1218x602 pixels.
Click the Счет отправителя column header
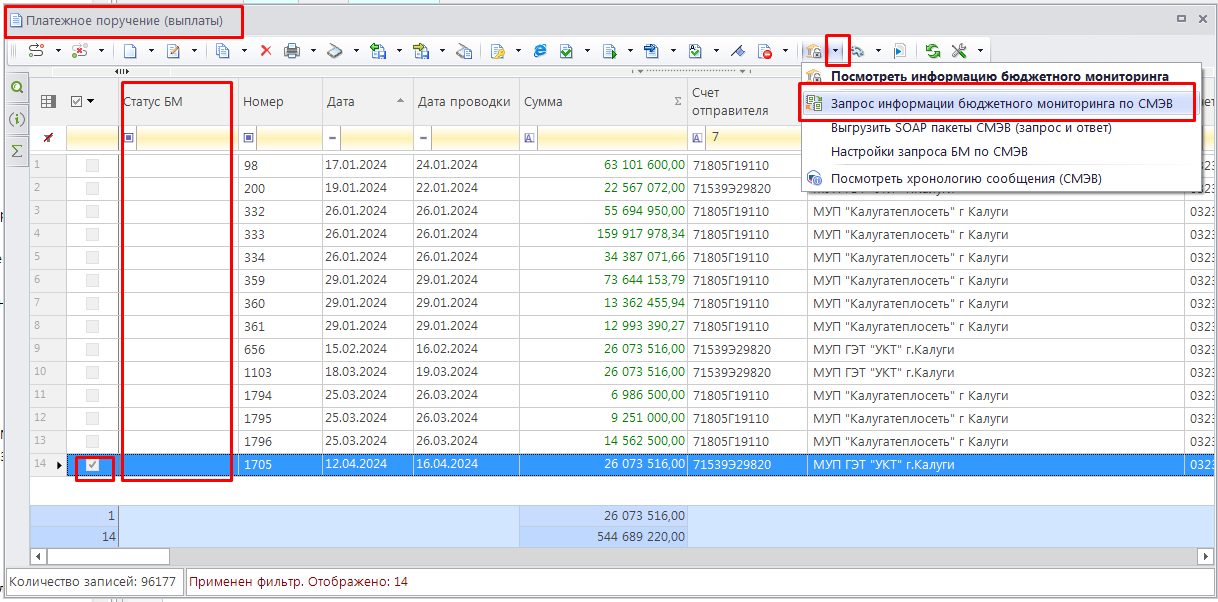pos(744,102)
